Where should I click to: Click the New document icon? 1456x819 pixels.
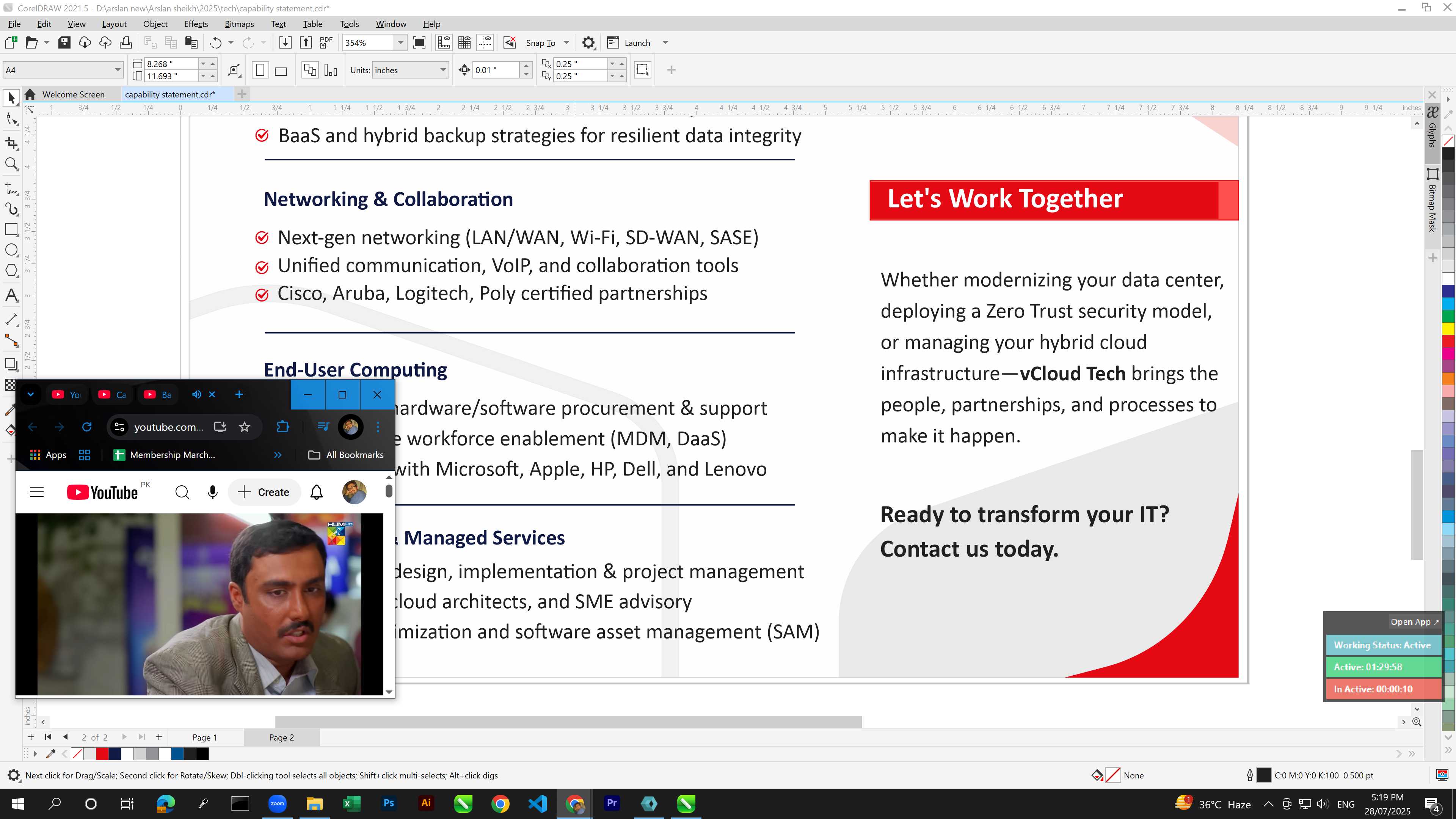tap(11, 42)
